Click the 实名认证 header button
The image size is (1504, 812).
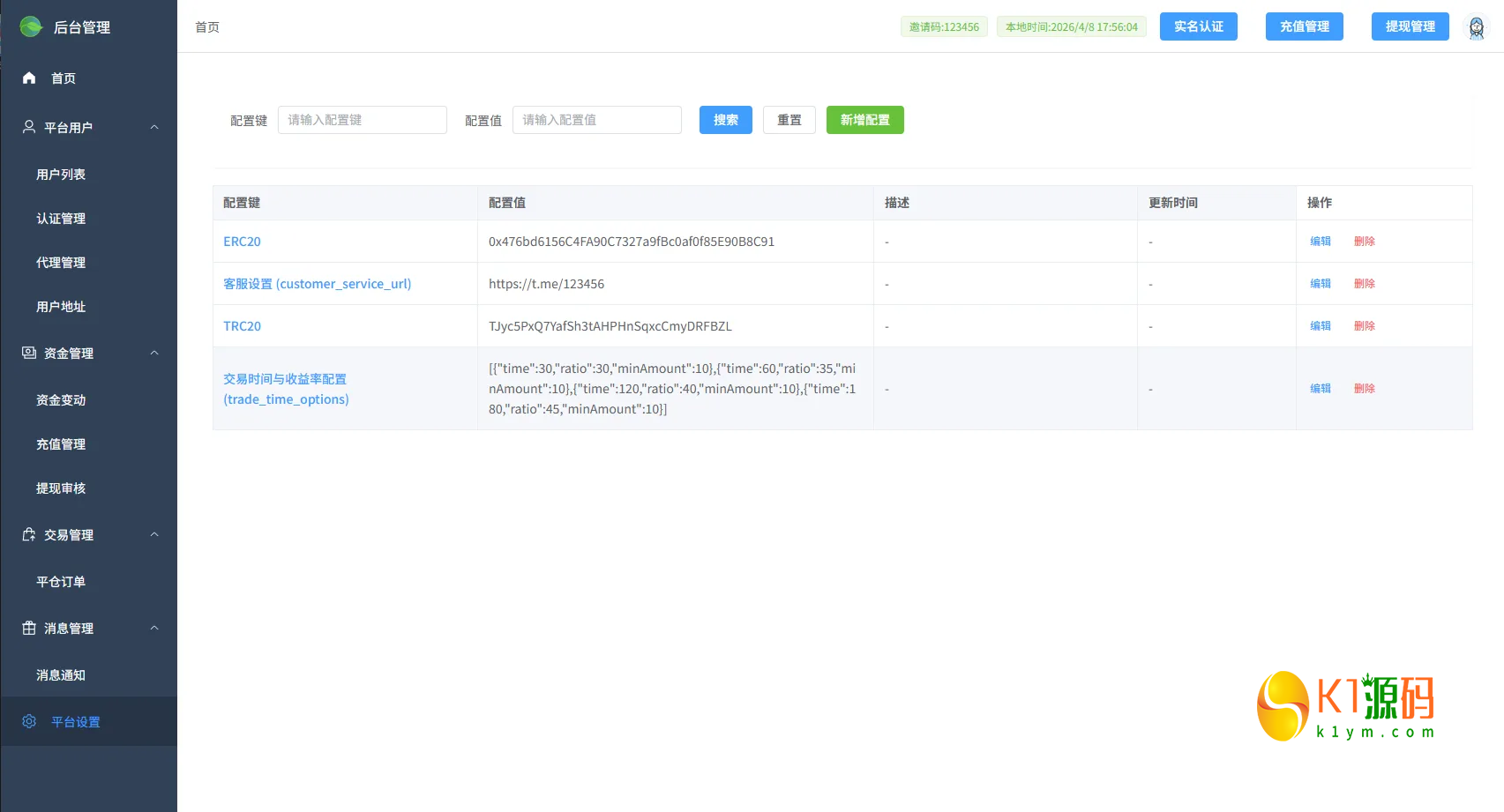click(x=1198, y=26)
